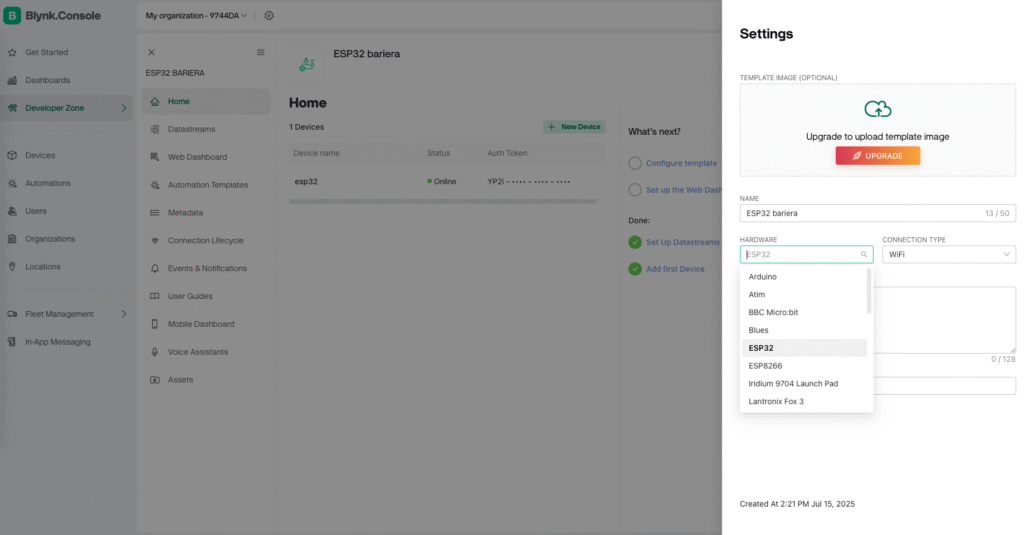Click the New Device button
The image size is (1024, 535).
tap(574, 127)
